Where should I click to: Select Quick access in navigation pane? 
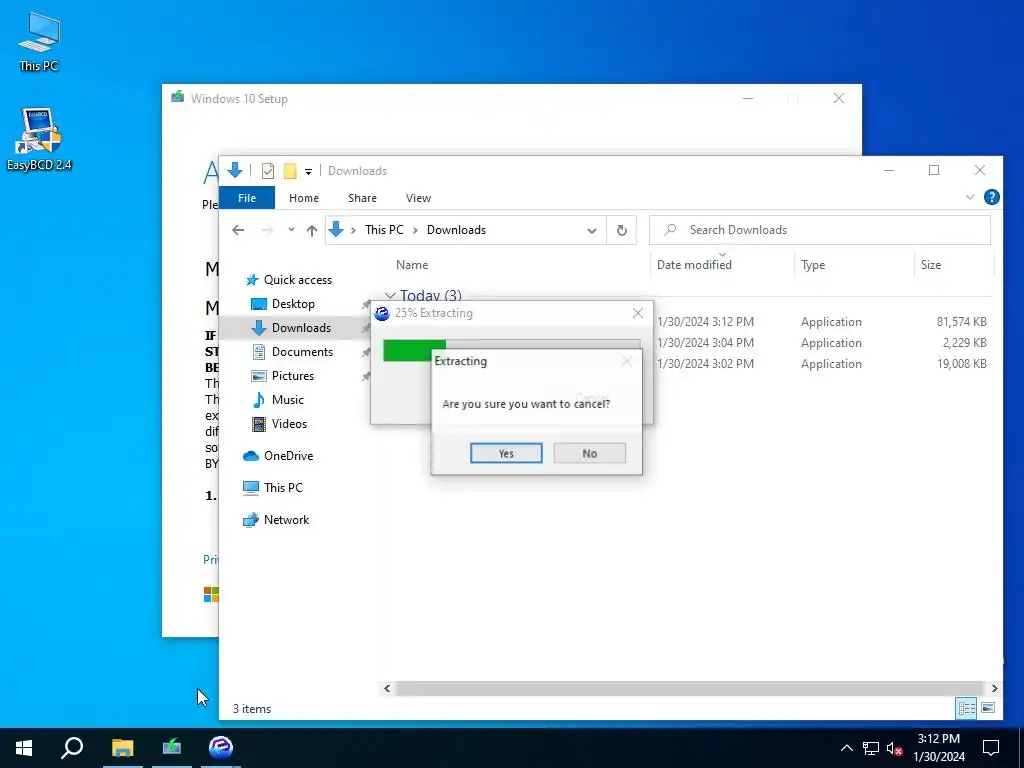click(298, 280)
